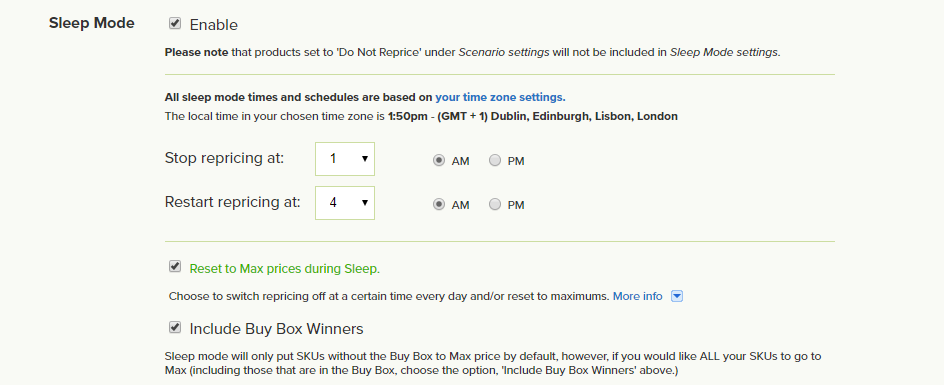Open the Restart repricing hour dropdown
Image resolution: width=944 pixels, height=385 pixels.
pos(345,202)
